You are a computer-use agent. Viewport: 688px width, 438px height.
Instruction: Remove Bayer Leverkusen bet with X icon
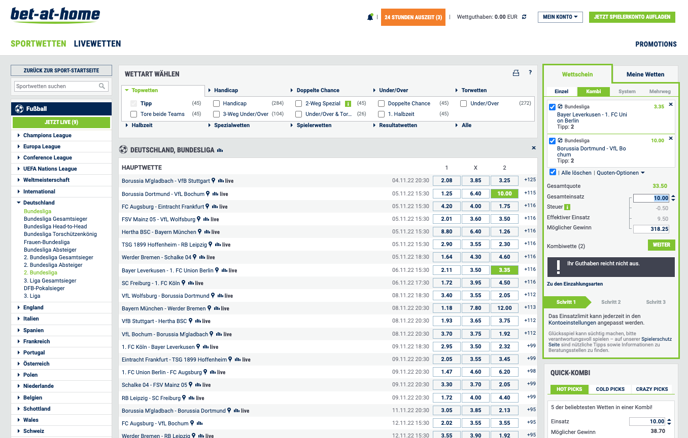[x=670, y=104]
